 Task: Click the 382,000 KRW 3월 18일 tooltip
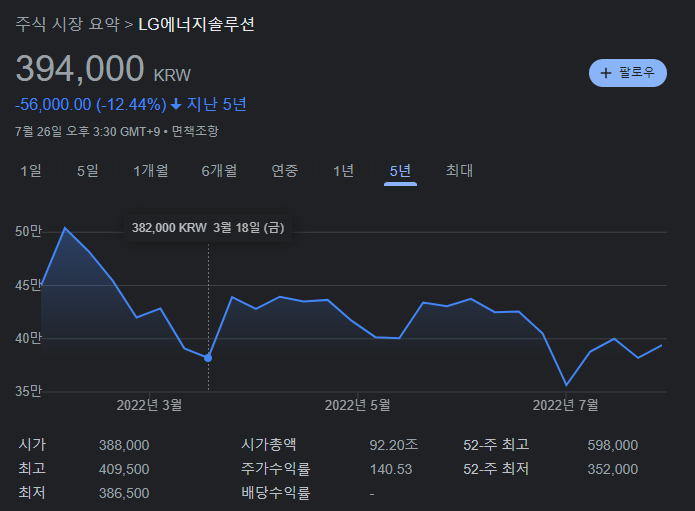coord(208,228)
